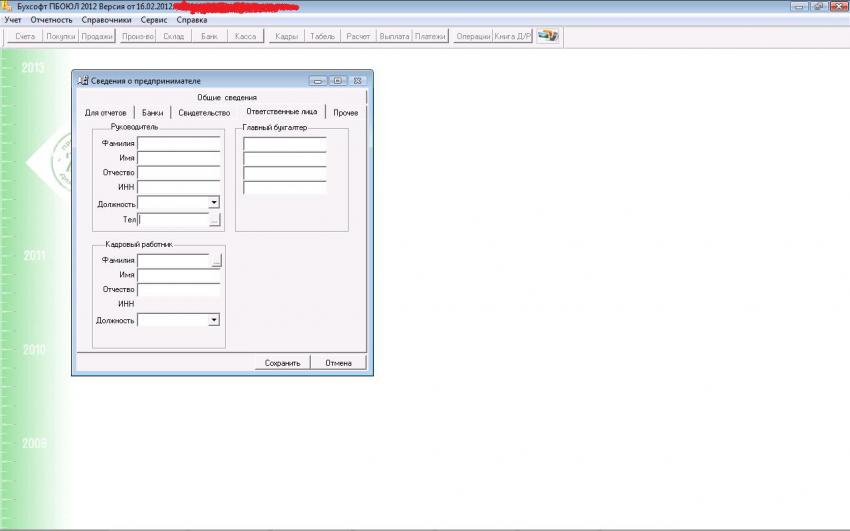
Task: Open Книга Д/Р from the toolbar
Action: (x=512, y=36)
